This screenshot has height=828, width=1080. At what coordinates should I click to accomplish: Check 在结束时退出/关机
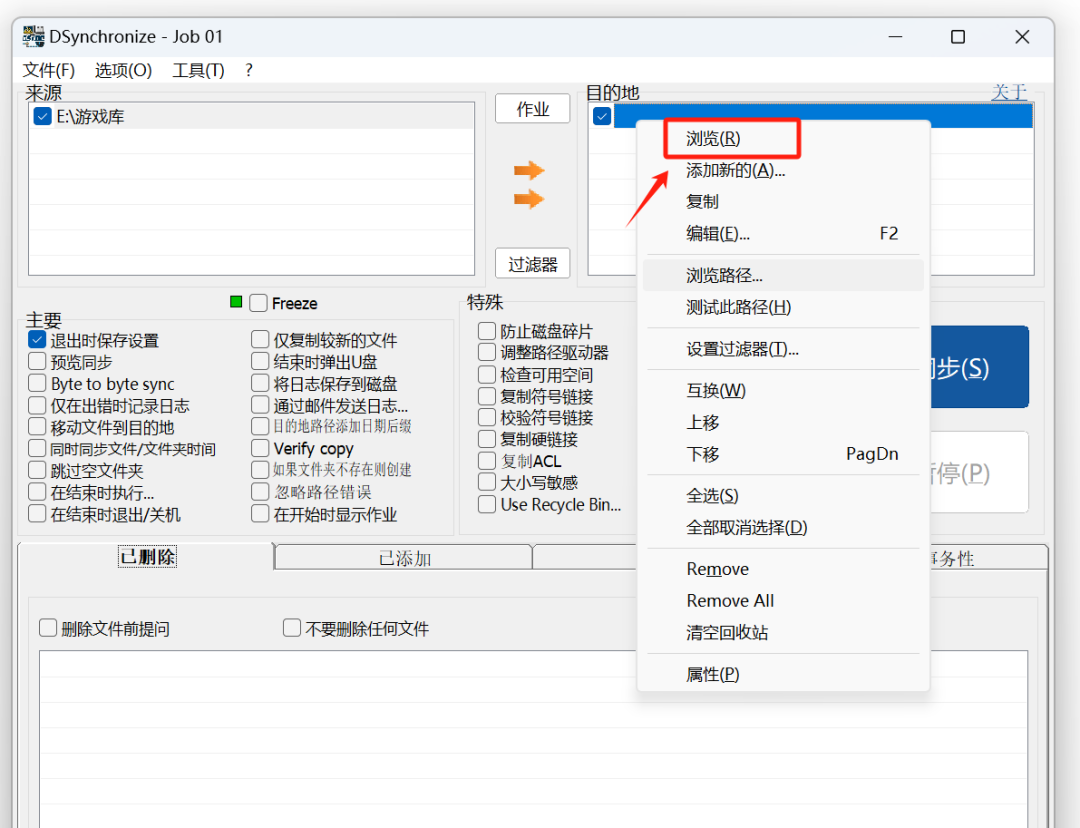point(37,515)
